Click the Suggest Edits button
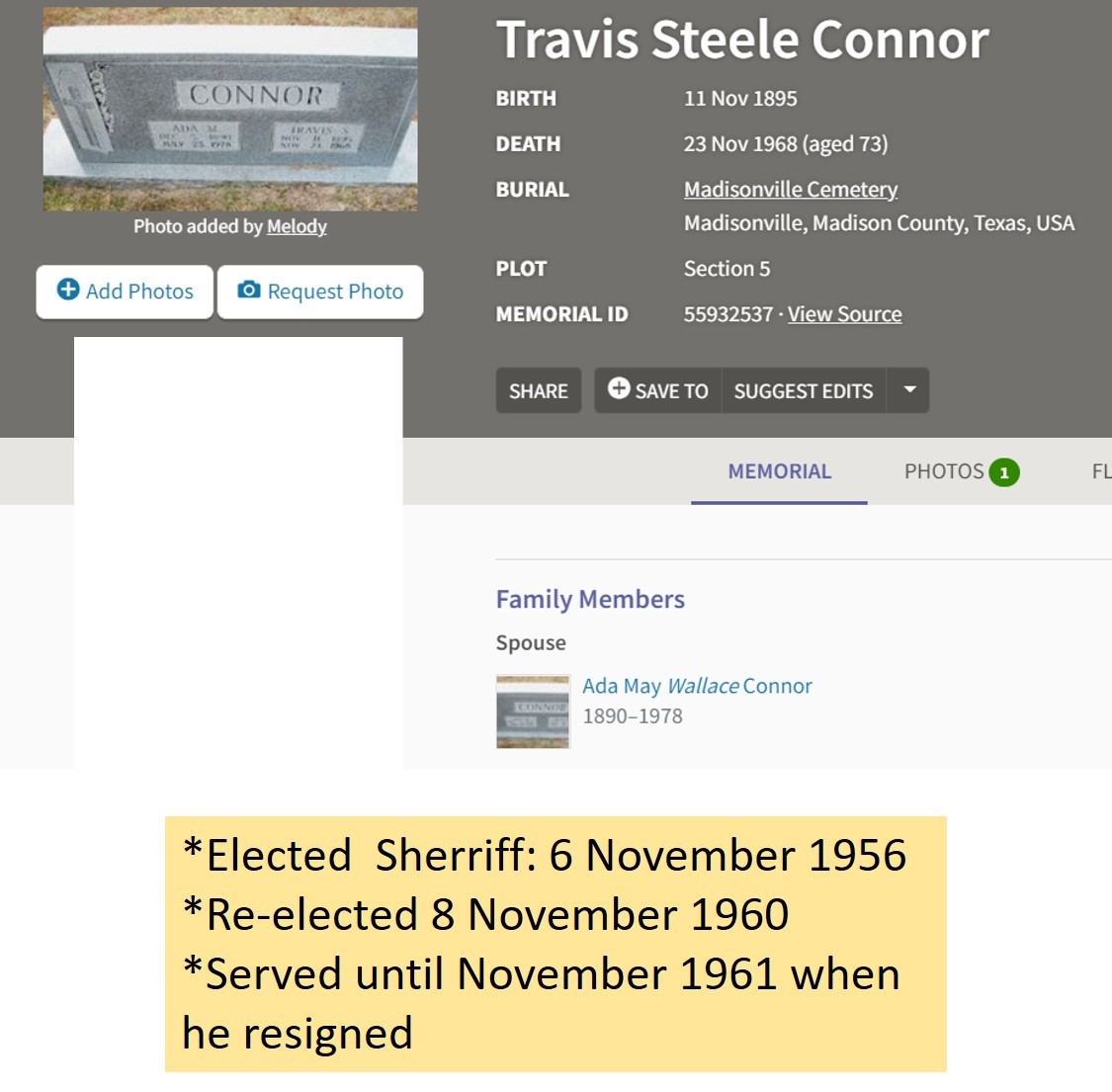The width and height of the screenshot is (1112, 1092). click(804, 390)
